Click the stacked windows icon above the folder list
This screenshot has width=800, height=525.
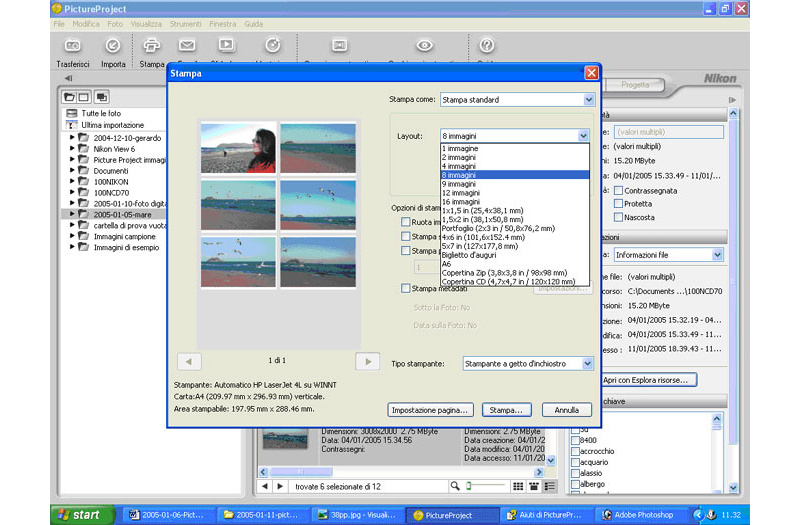(x=102, y=97)
